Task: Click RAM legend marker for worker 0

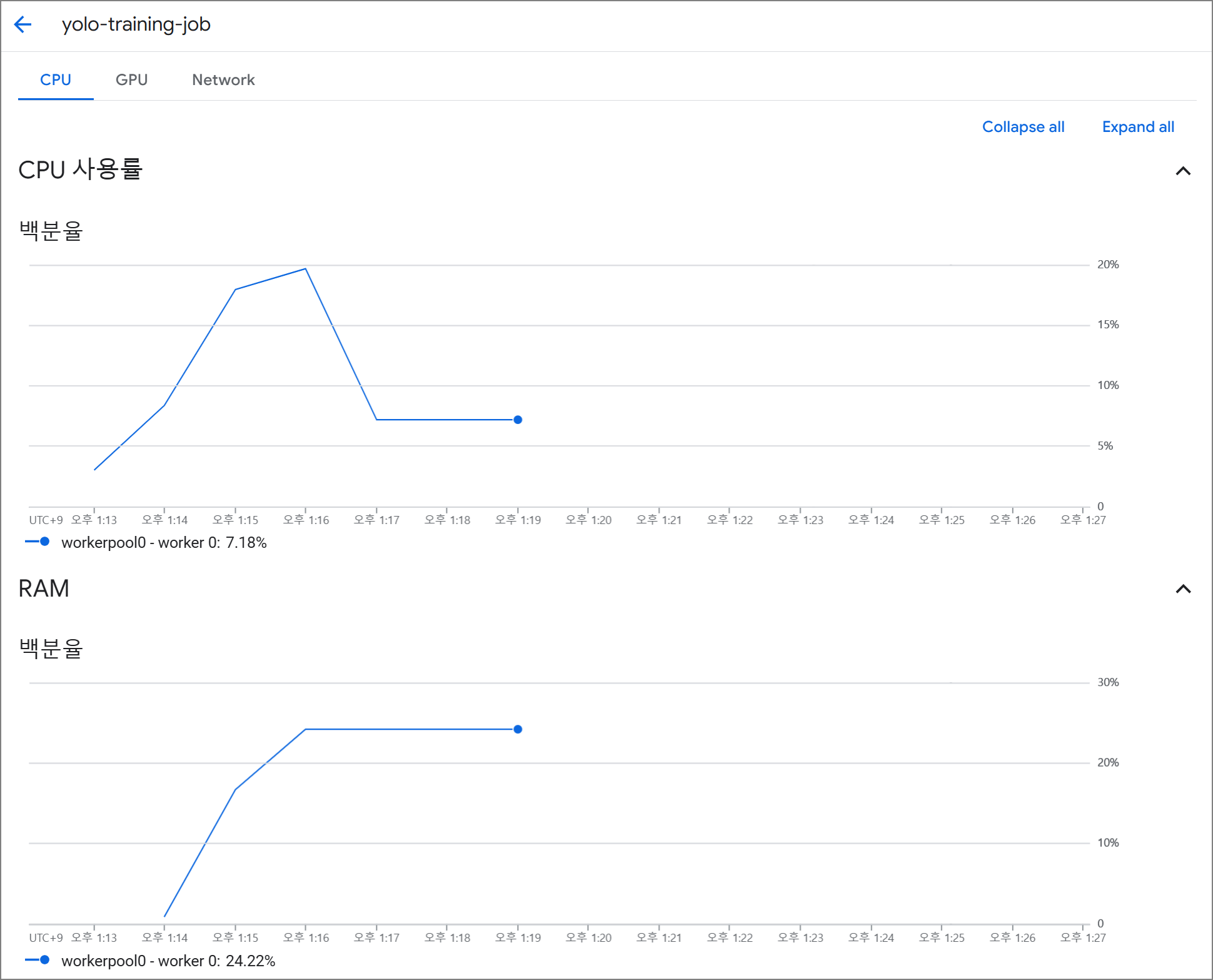Action: click(x=38, y=960)
